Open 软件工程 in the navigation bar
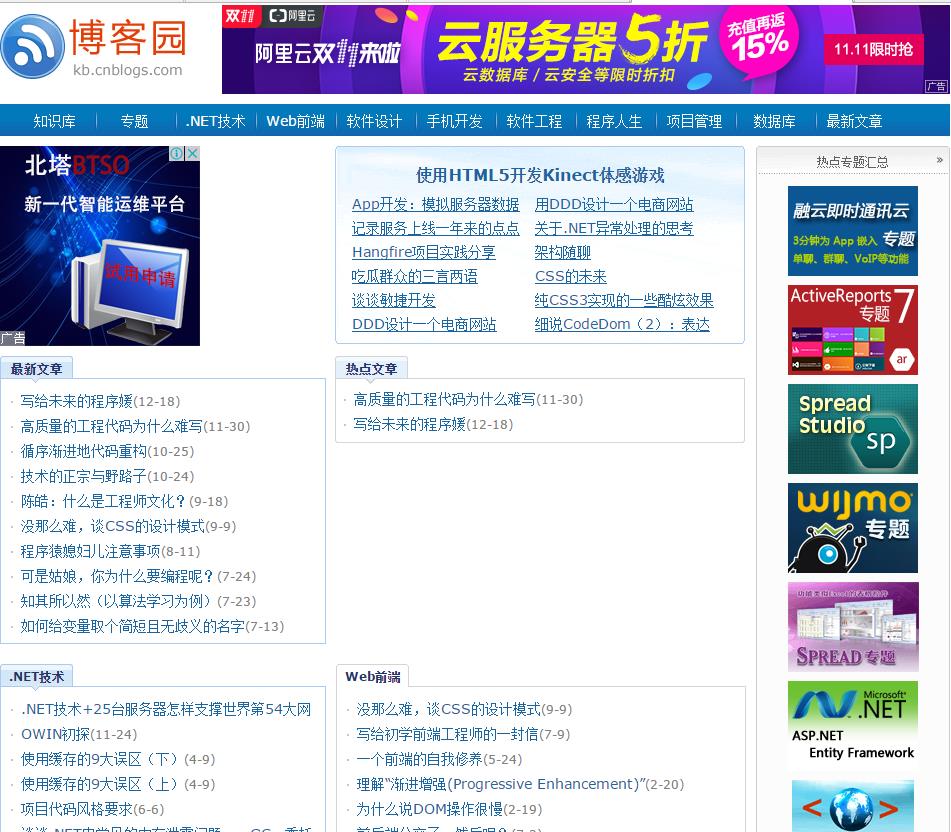This screenshot has width=951, height=832. point(534,121)
